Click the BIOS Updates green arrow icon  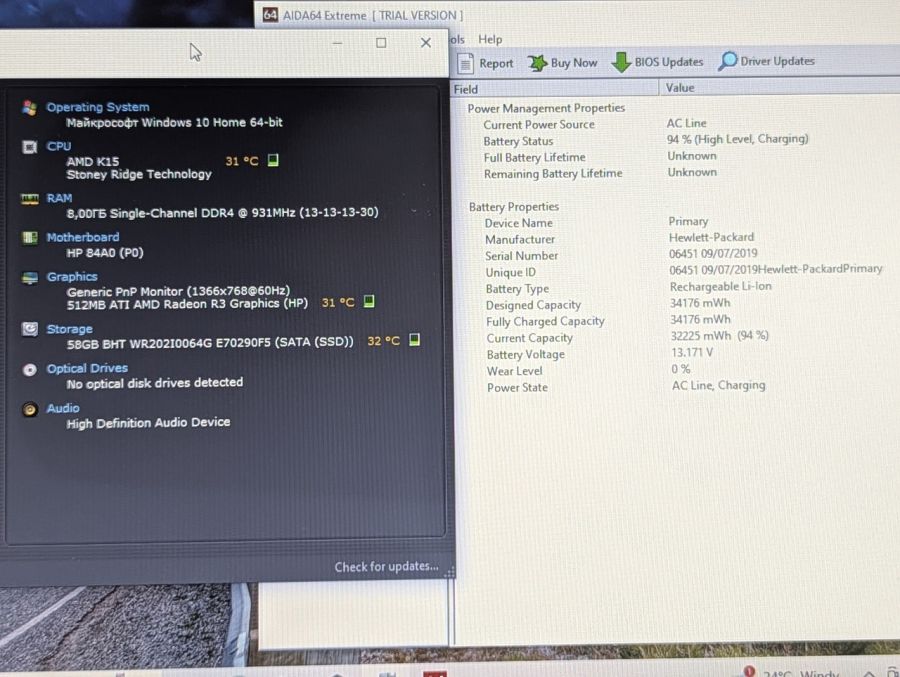click(x=621, y=62)
